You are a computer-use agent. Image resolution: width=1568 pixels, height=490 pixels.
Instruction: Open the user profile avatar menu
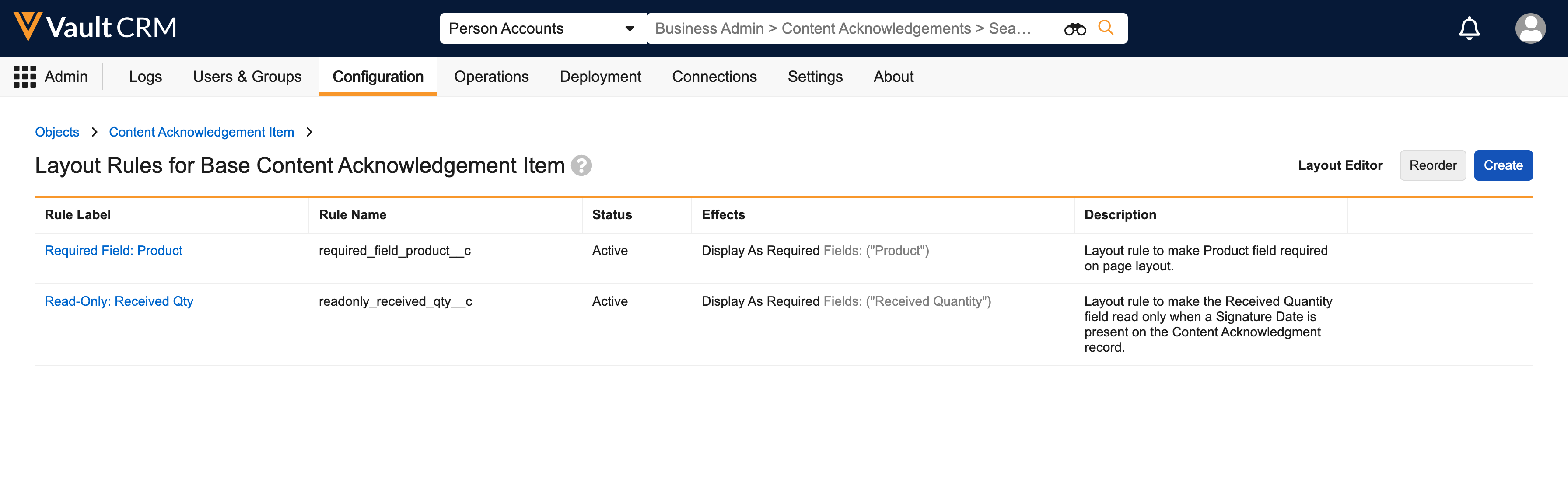click(x=1529, y=28)
